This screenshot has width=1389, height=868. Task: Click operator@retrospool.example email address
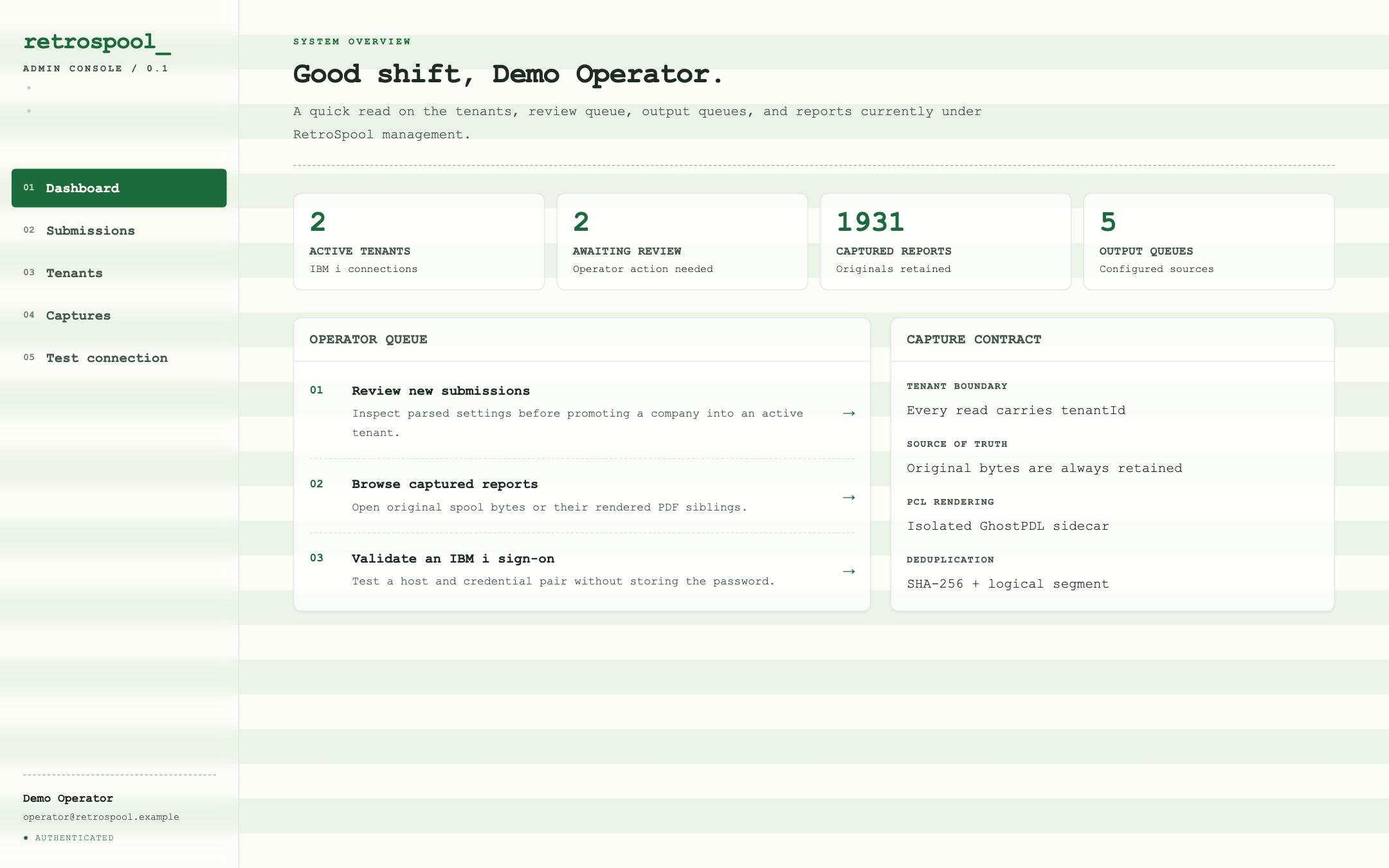pyautogui.click(x=101, y=817)
